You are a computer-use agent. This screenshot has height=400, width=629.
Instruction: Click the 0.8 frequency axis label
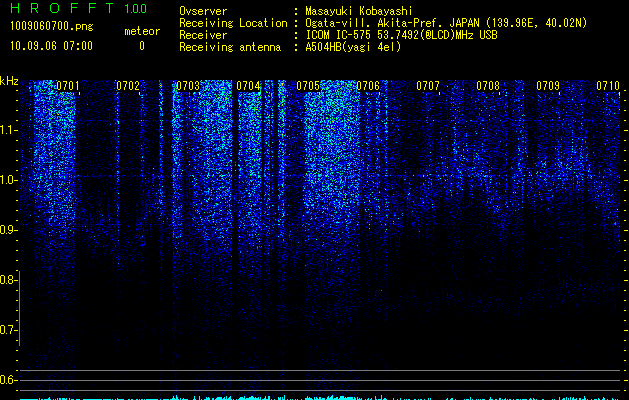8,280
